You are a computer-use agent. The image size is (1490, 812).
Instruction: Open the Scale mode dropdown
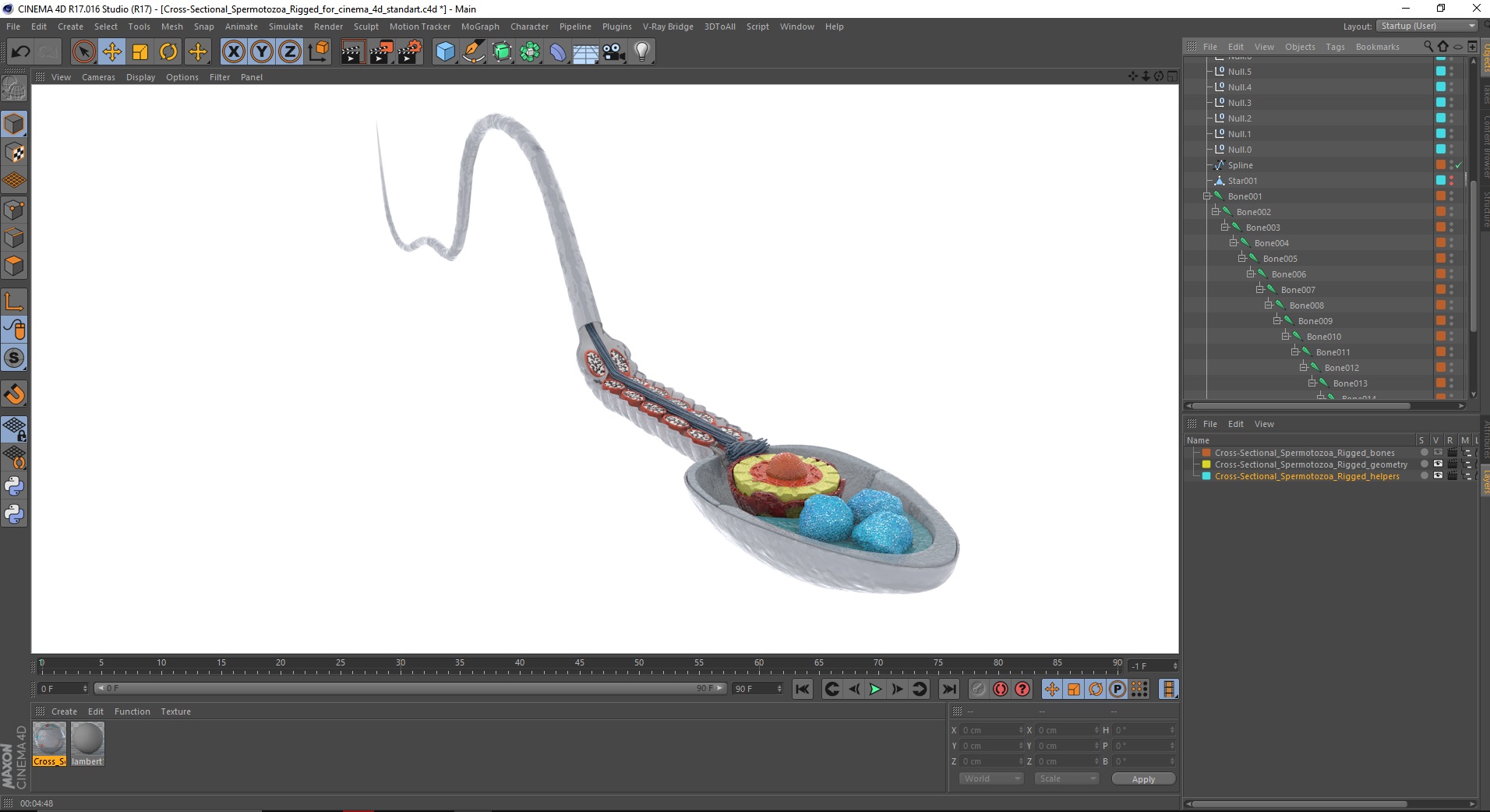1066,778
